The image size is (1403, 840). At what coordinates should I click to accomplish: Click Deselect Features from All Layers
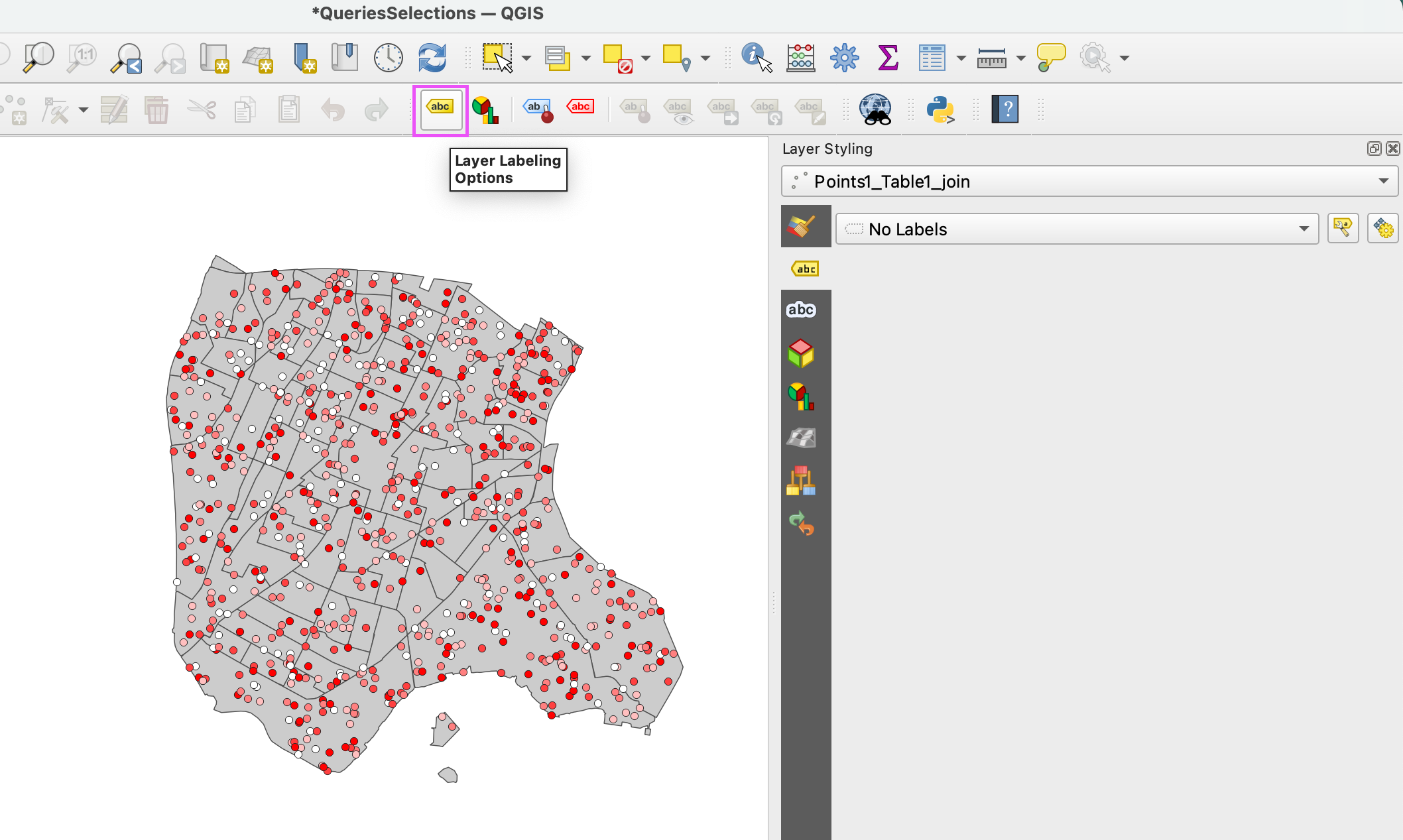617,58
